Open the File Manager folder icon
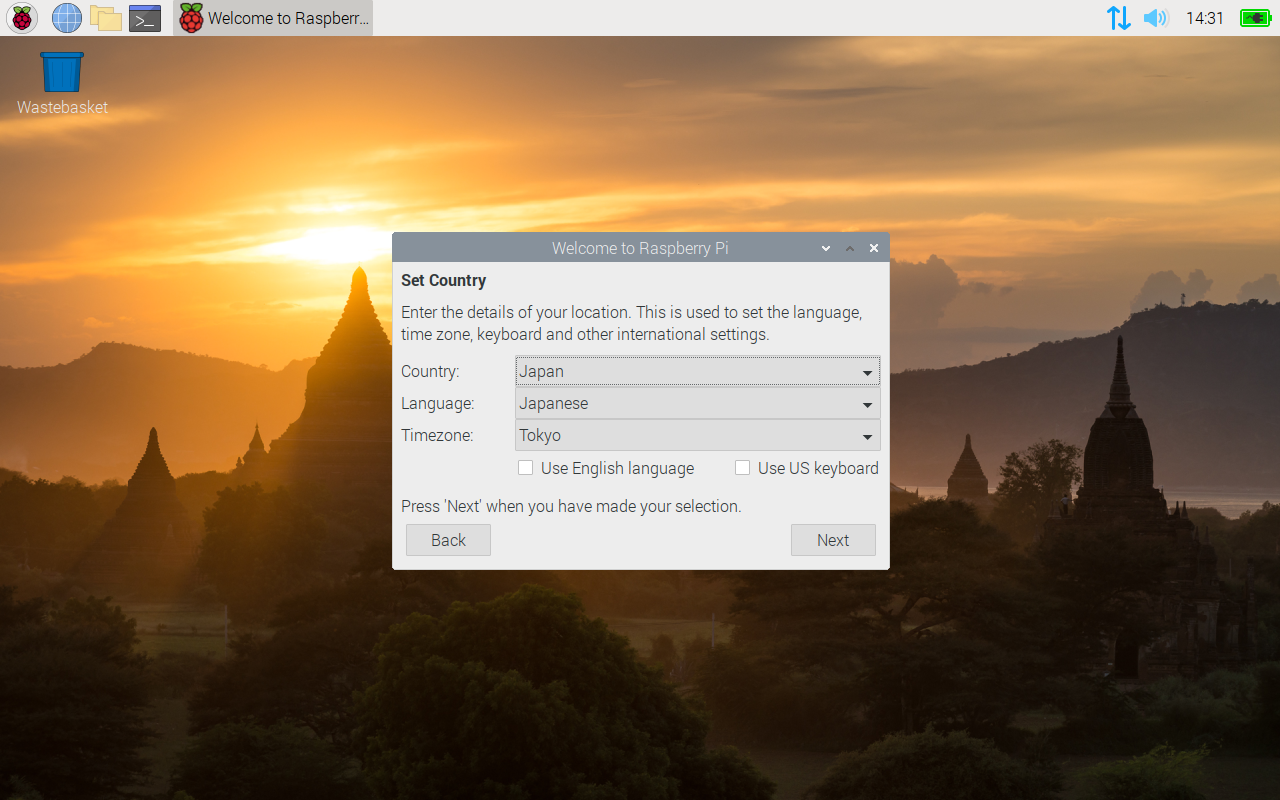This screenshot has height=800, width=1280. pos(106,18)
